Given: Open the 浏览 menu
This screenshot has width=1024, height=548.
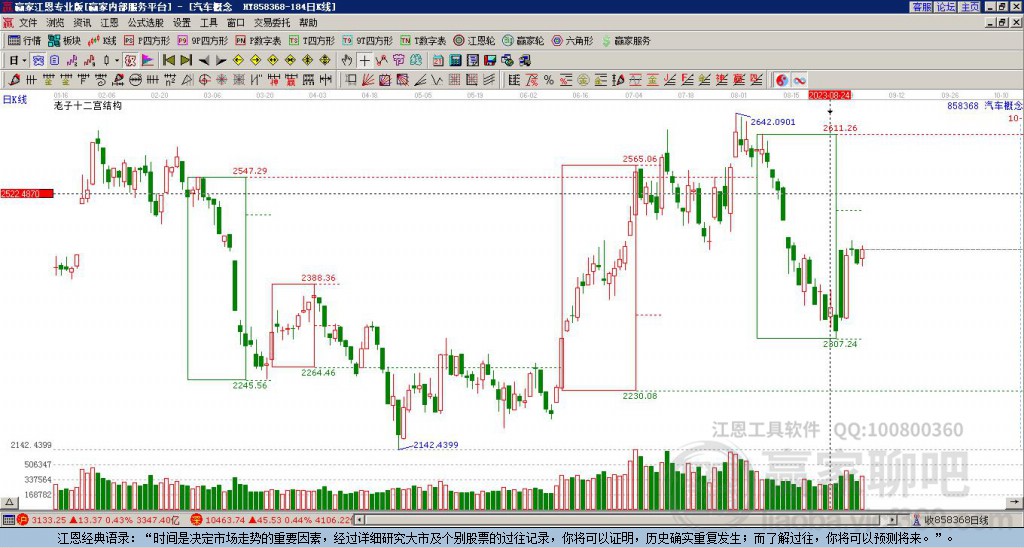Looking at the screenshot, I should [56, 23].
